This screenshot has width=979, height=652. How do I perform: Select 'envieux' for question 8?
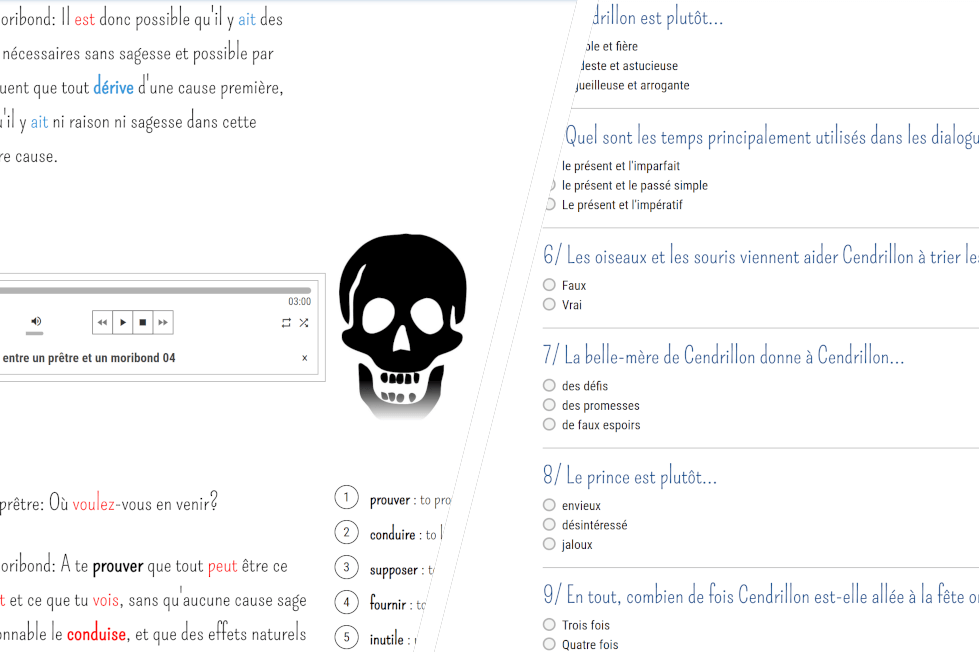tap(549, 505)
